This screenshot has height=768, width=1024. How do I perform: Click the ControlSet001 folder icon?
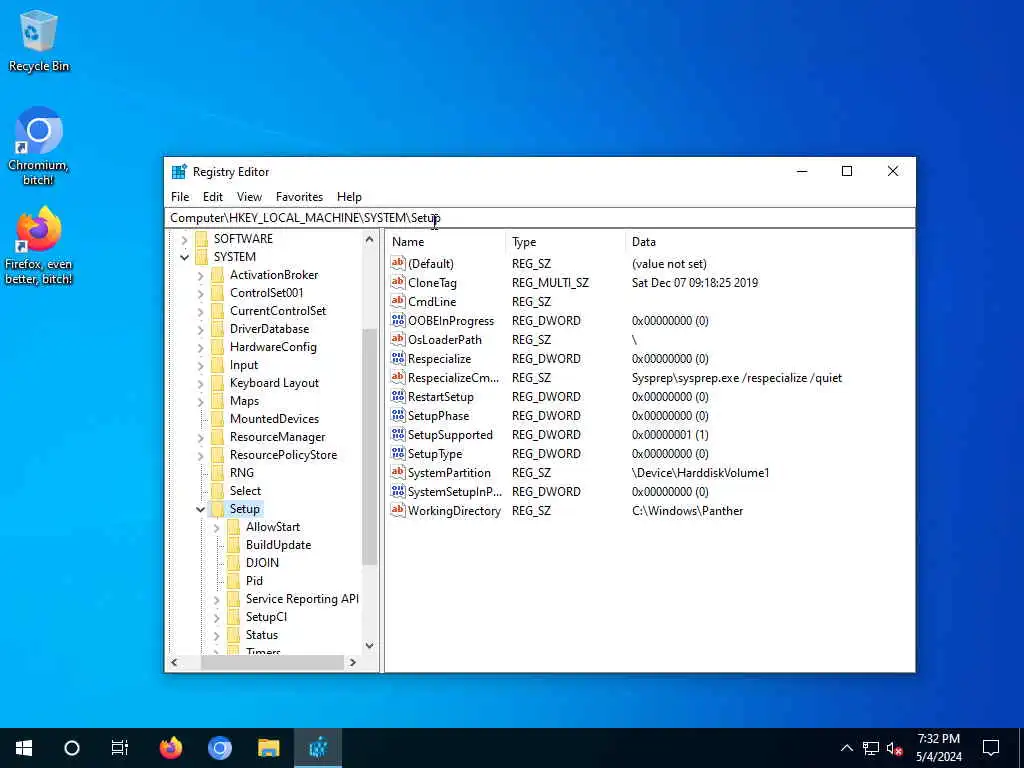coord(218,293)
